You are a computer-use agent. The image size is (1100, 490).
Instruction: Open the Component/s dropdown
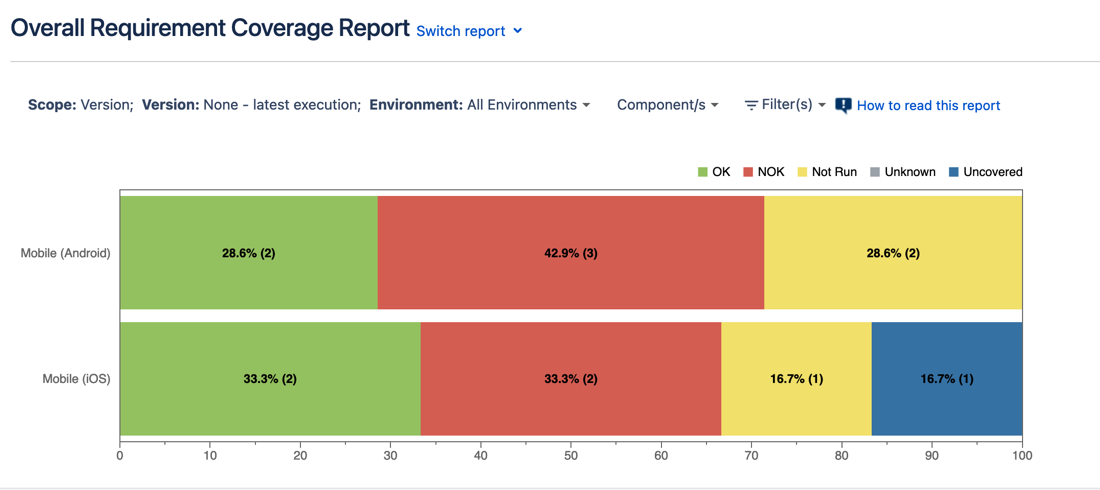[x=667, y=105]
